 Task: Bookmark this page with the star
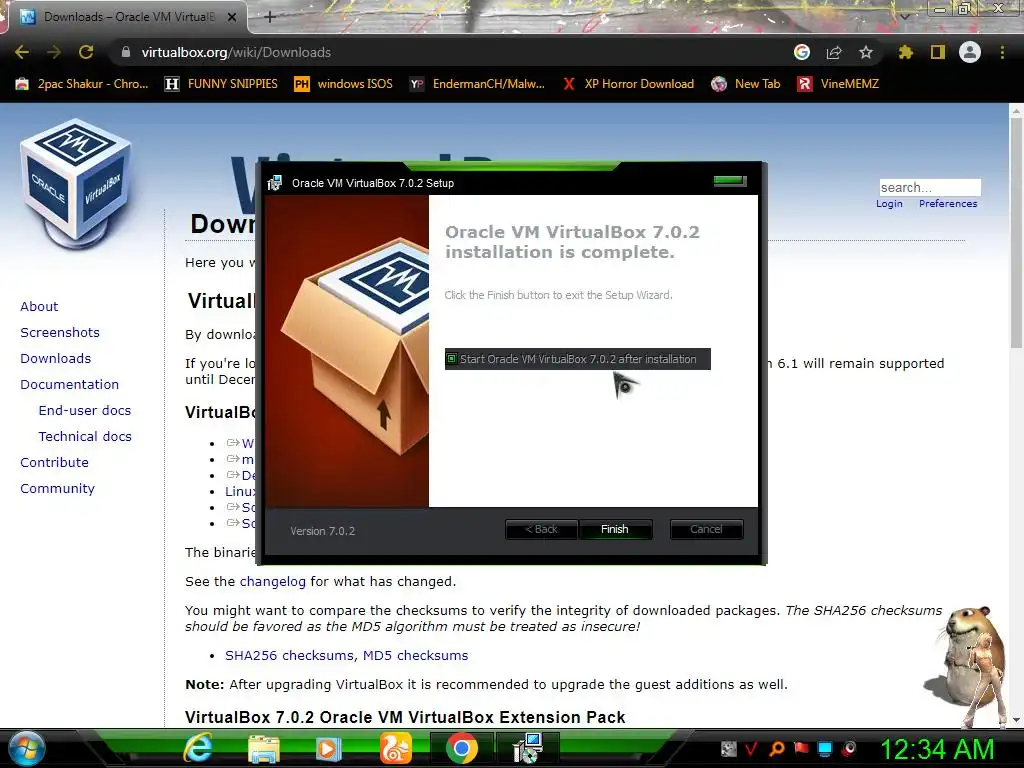(866, 52)
